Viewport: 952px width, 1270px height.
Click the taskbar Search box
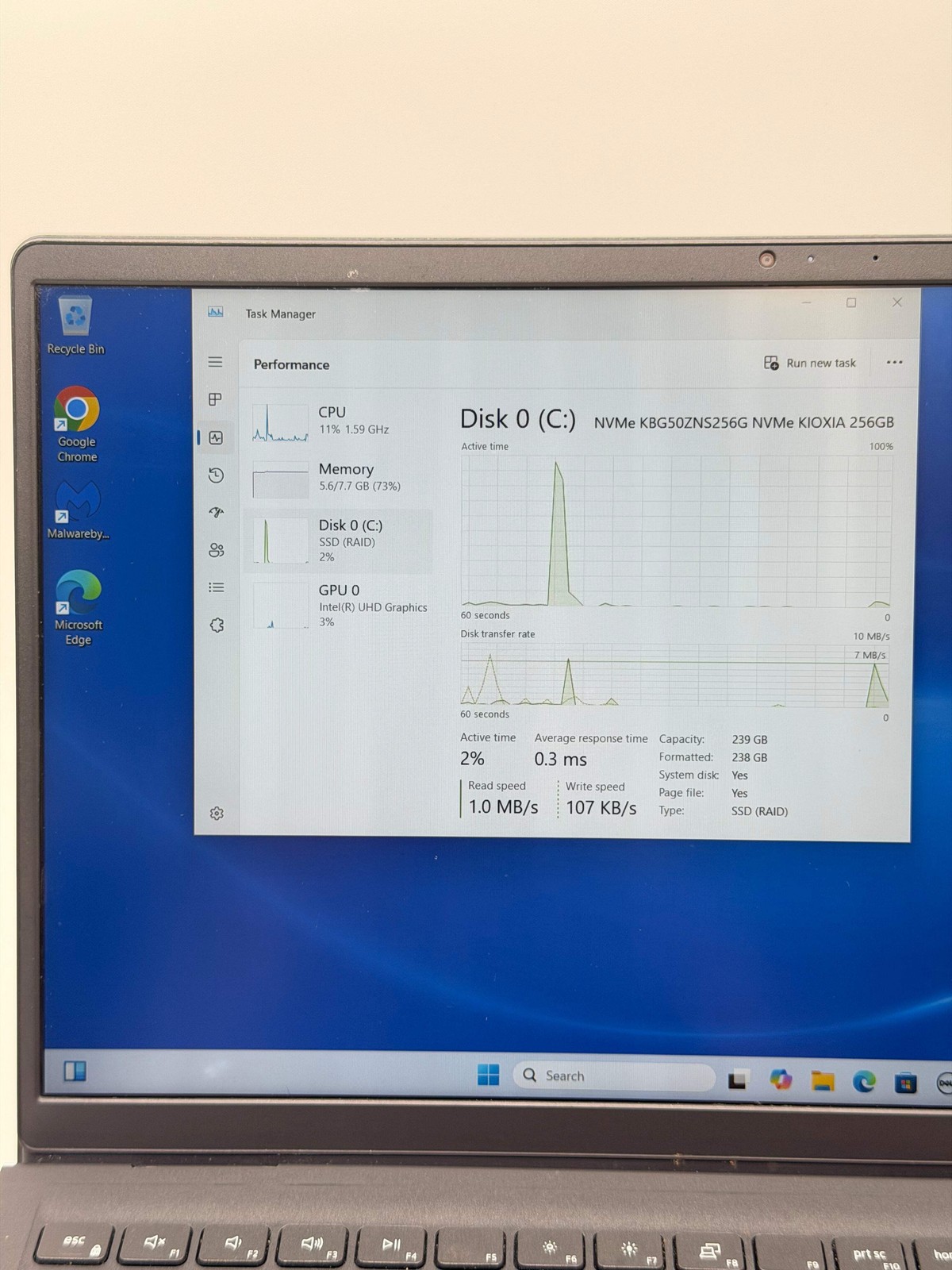point(613,1076)
